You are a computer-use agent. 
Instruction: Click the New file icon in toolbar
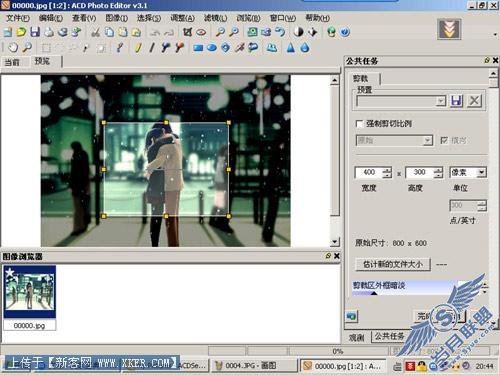pos(8,32)
